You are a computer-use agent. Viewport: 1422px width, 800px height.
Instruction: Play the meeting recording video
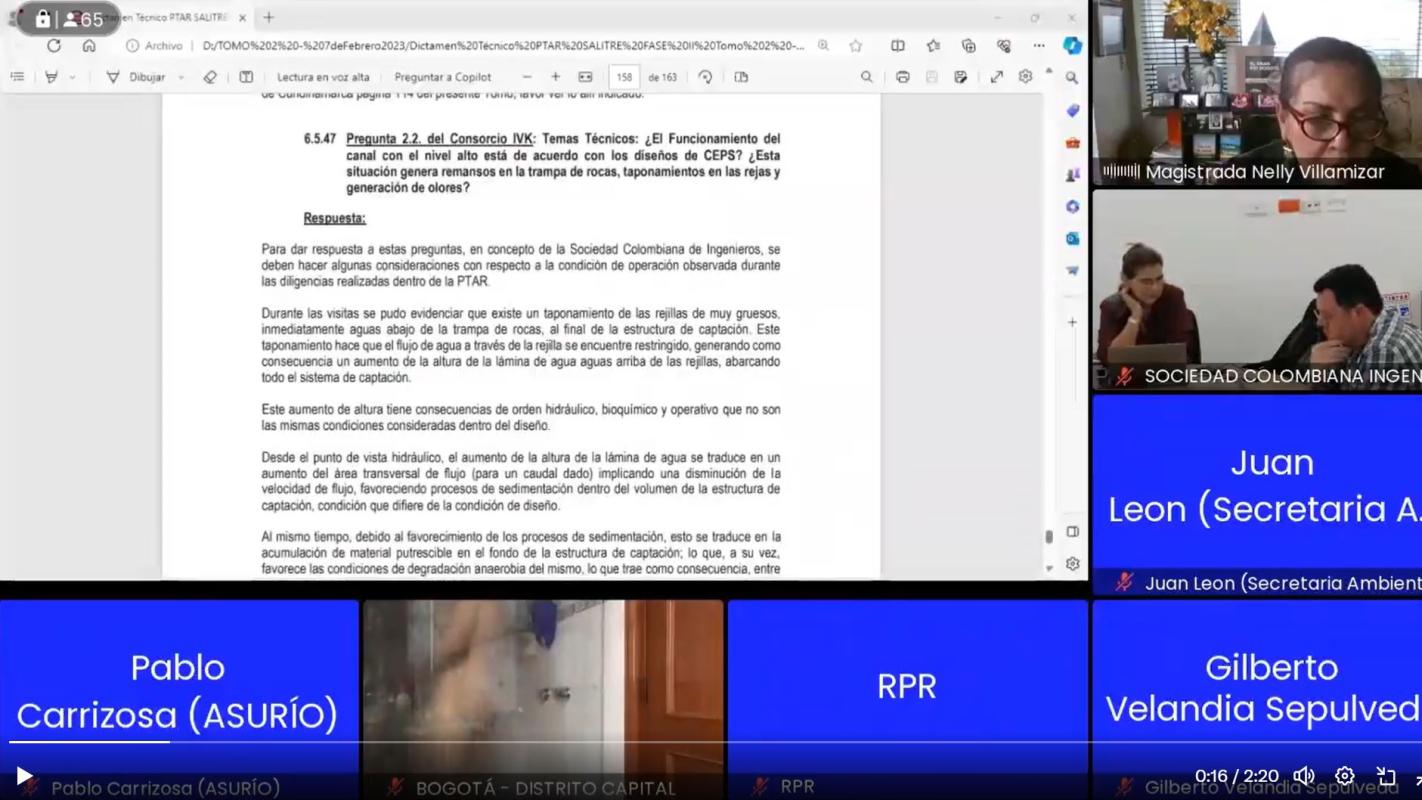pyautogui.click(x=24, y=776)
